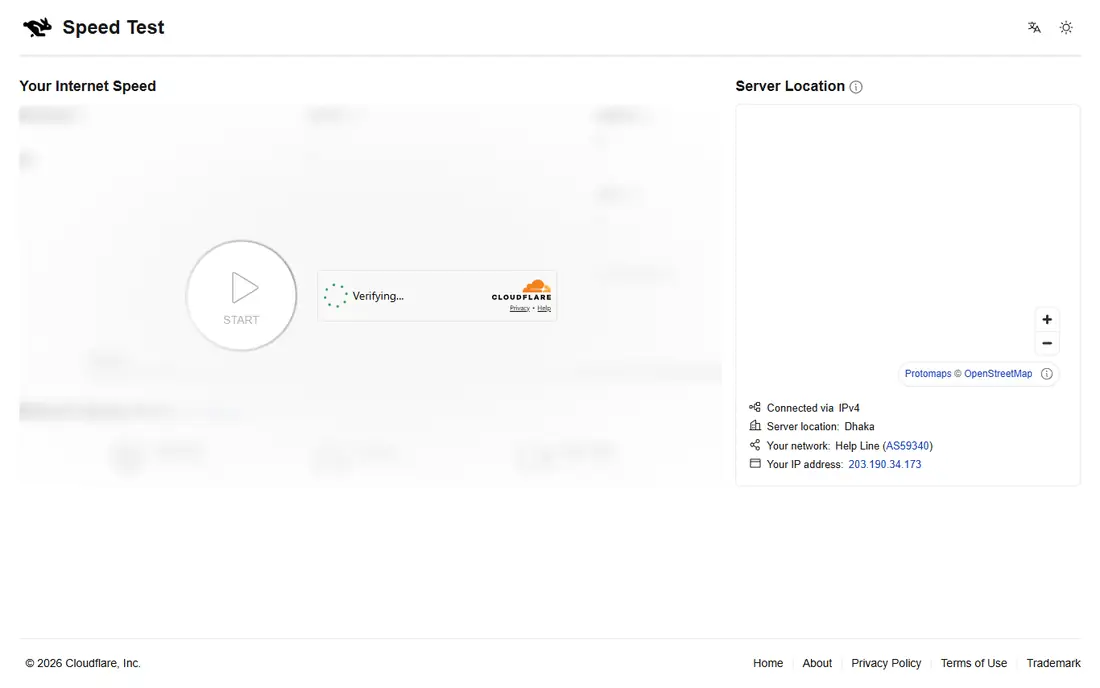Click the Cloudflare logo in verification widget
The width and height of the screenshot is (1100, 688).
522,290
